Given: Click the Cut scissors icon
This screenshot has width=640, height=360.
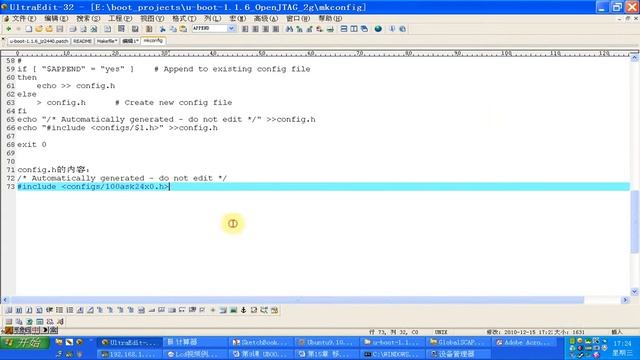Looking at the screenshot, I should (x=162, y=29).
